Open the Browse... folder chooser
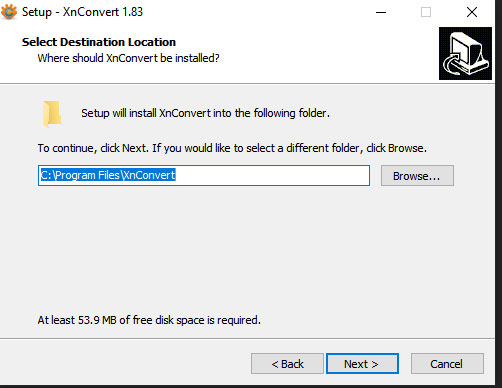Viewport: 502px width, 388px height. tap(417, 176)
